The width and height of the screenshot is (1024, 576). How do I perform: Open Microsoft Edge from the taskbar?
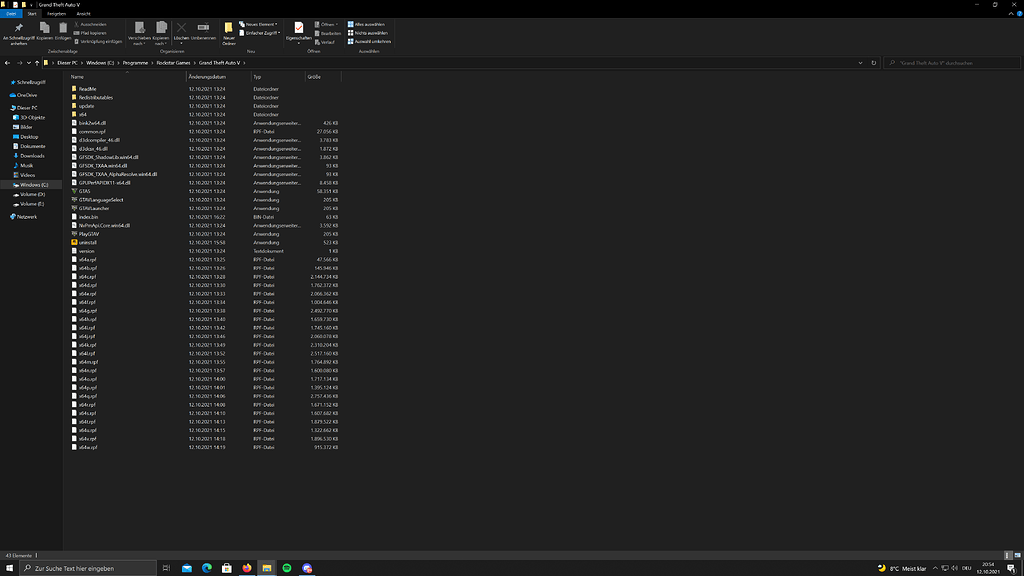[207, 568]
